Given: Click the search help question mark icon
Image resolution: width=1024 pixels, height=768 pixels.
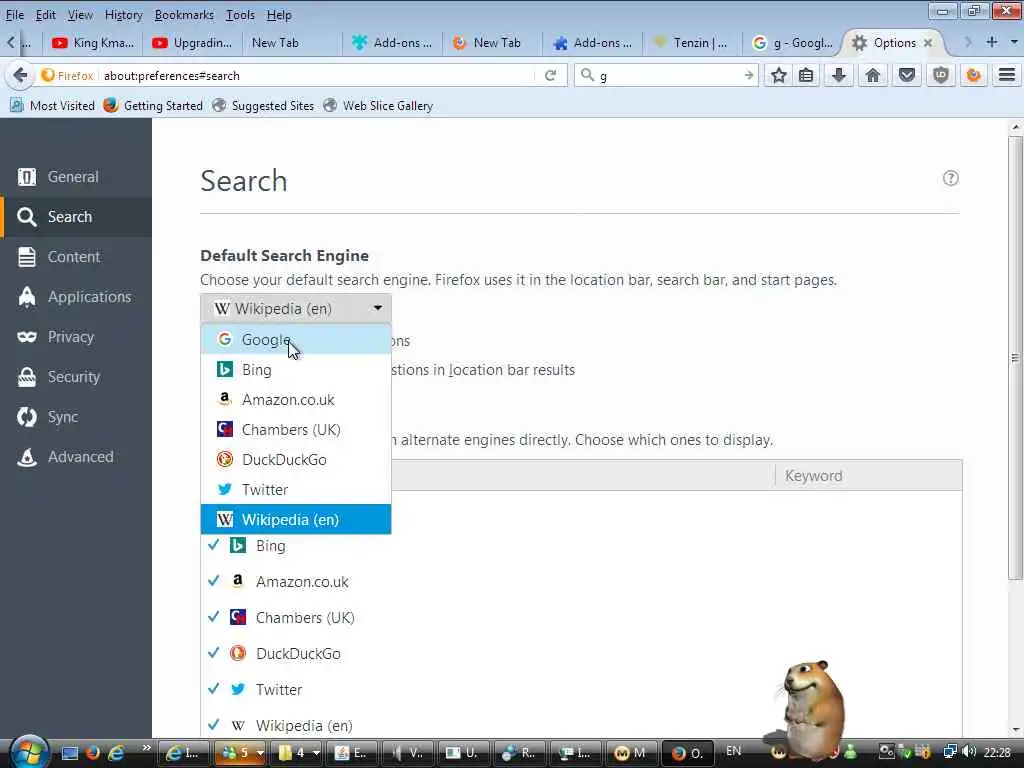Looking at the screenshot, I should 951,178.
